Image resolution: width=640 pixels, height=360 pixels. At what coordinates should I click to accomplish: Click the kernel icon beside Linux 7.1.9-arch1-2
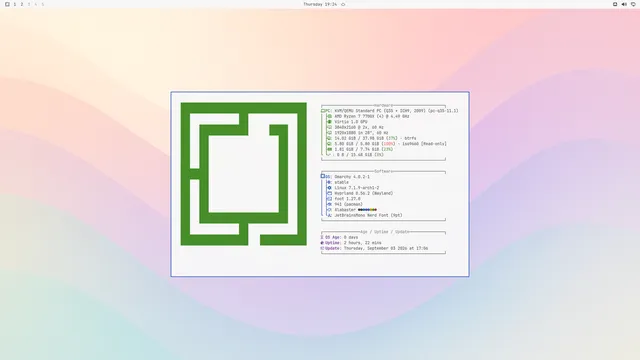pos(329,188)
